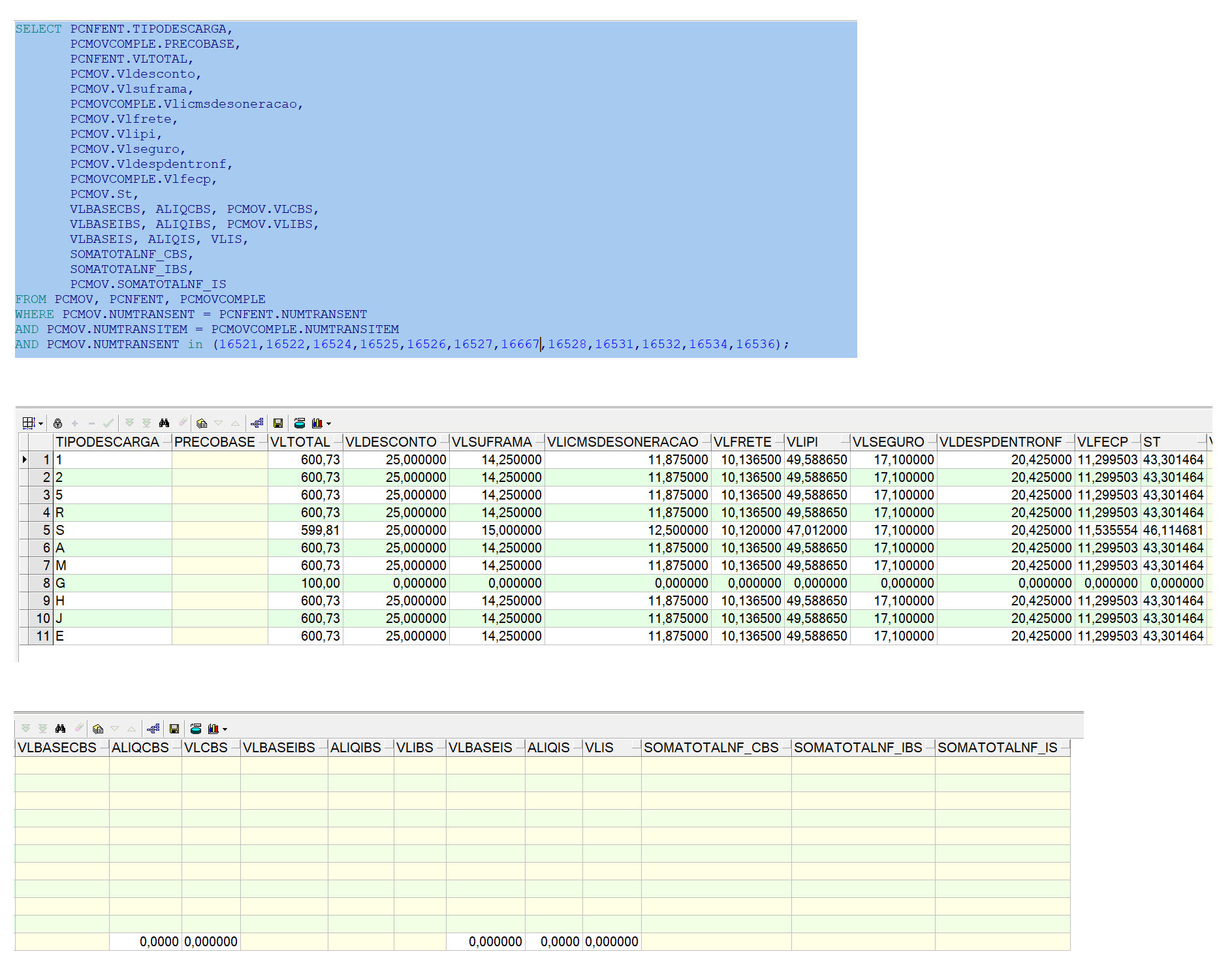
Task: Click the SOMATOTALNF_CBS column header
Action: pos(716,748)
